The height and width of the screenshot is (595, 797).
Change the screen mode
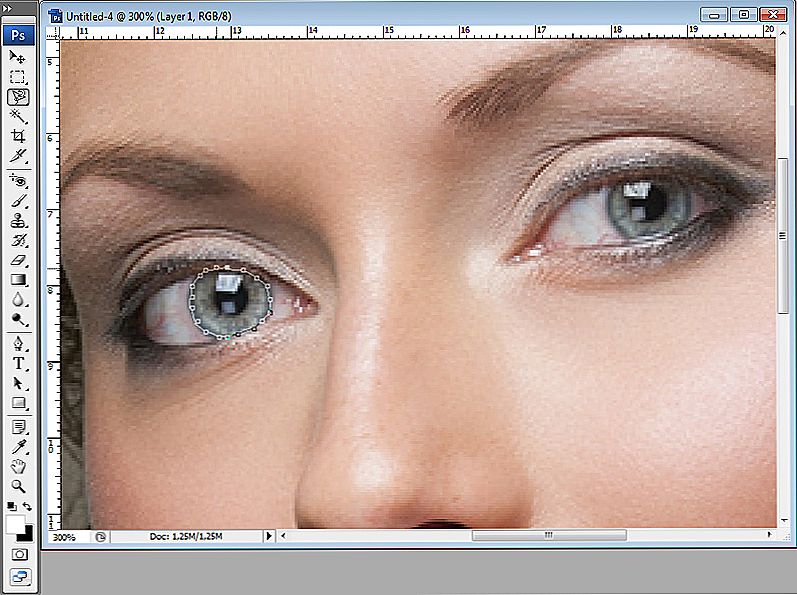19,576
